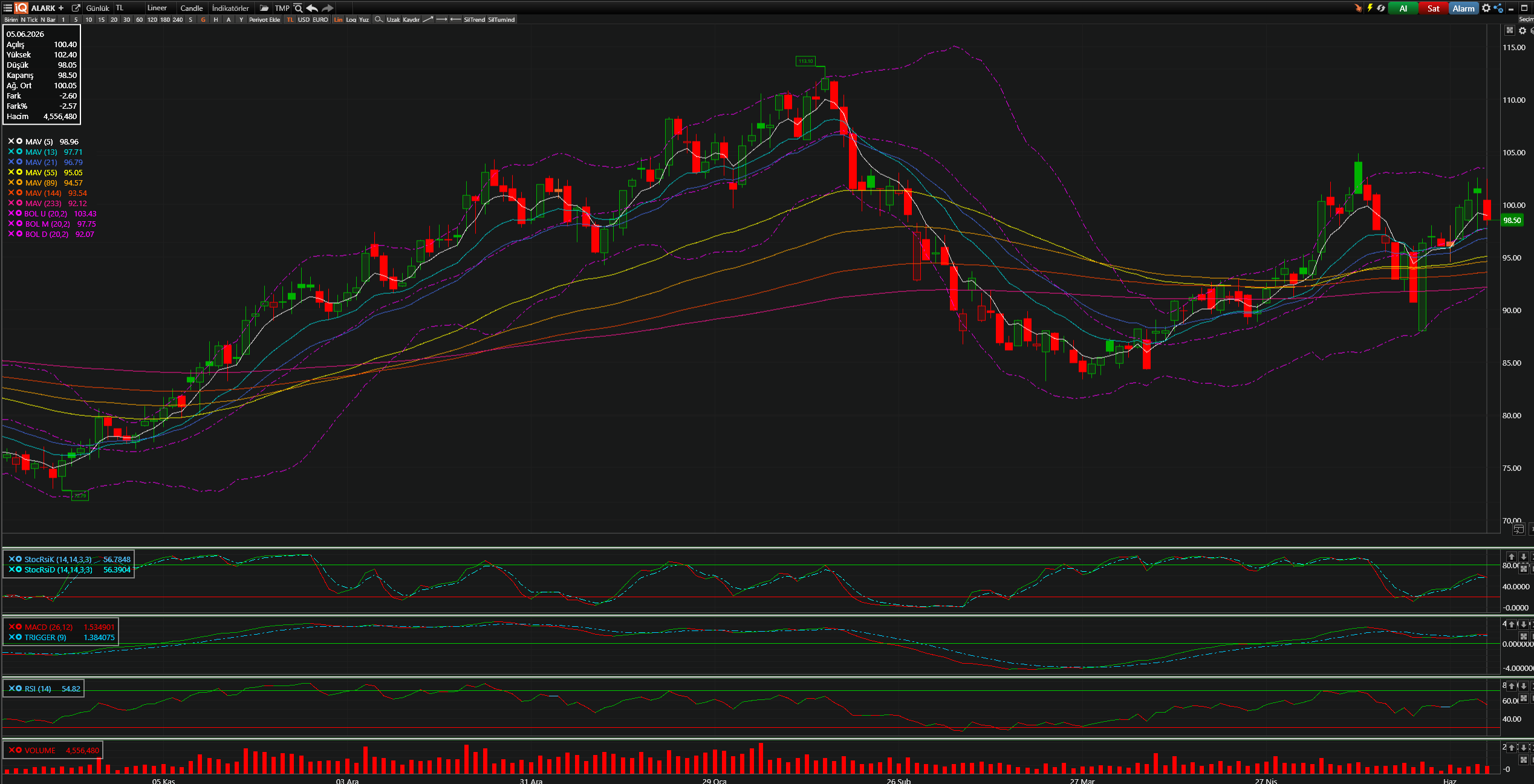Click the red Sat sell button
Viewport: 1534px width, 784px height.
1433,8
